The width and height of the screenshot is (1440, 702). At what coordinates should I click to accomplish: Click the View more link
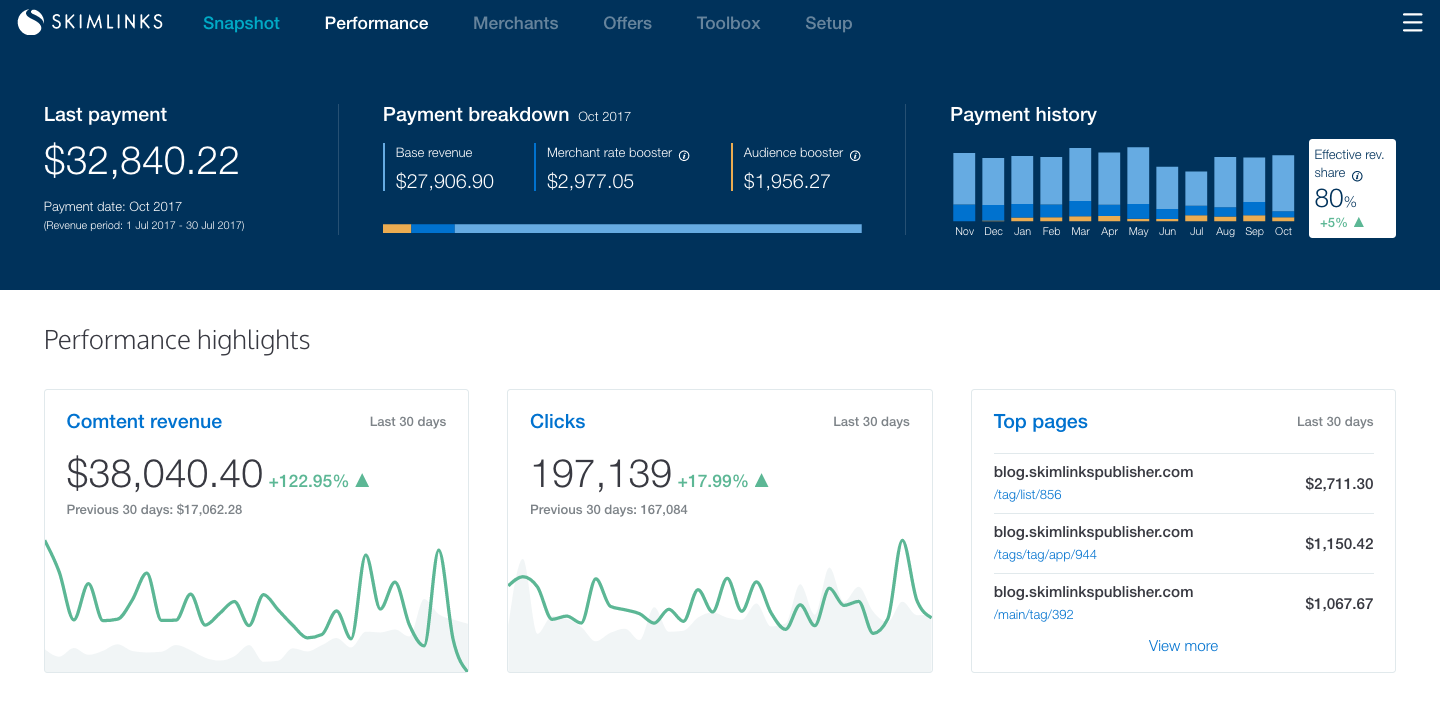point(1183,646)
